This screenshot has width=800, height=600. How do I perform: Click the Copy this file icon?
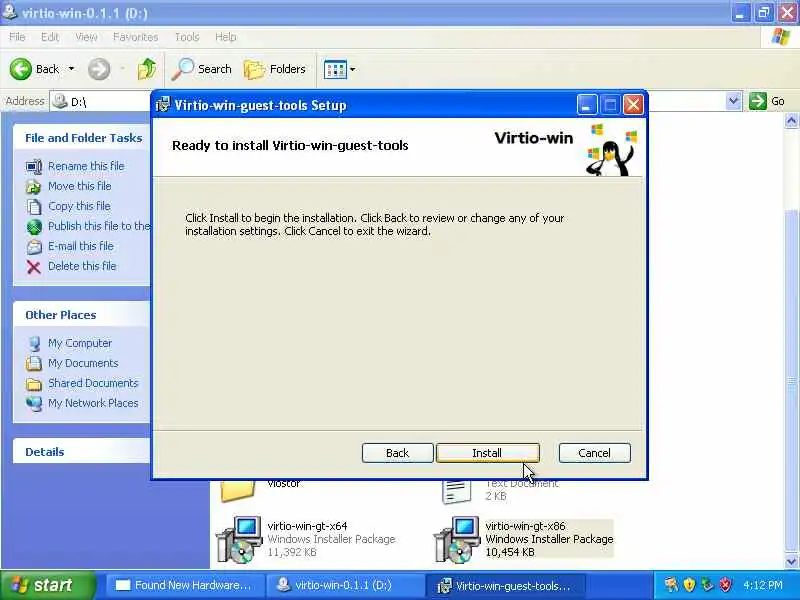(x=34, y=207)
